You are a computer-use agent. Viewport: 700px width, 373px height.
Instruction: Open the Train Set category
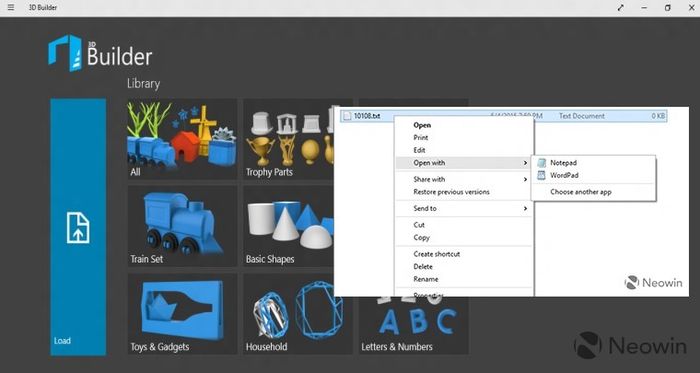(x=182, y=226)
